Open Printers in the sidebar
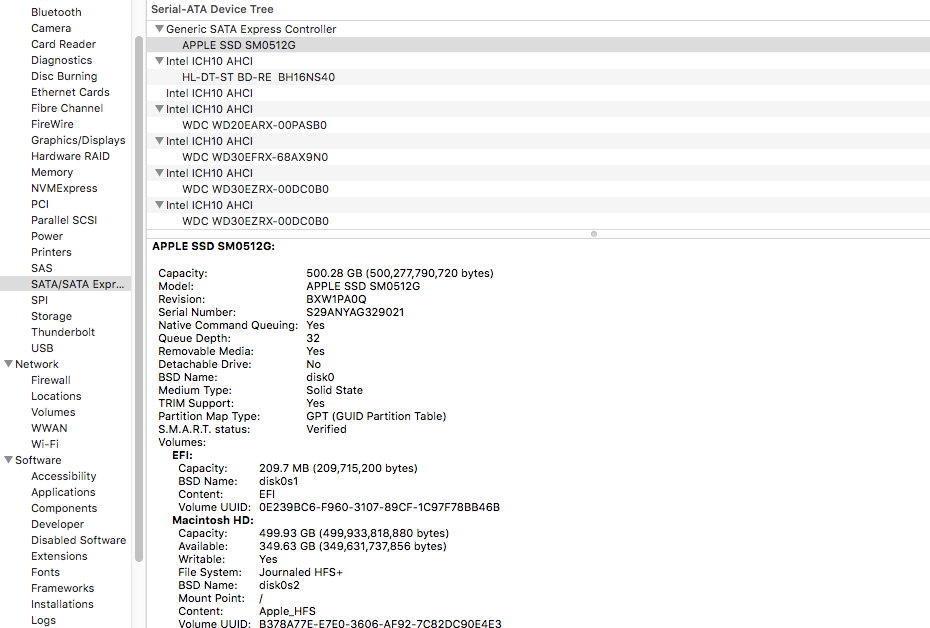Image resolution: width=930 pixels, height=628 pixels. 51,252
